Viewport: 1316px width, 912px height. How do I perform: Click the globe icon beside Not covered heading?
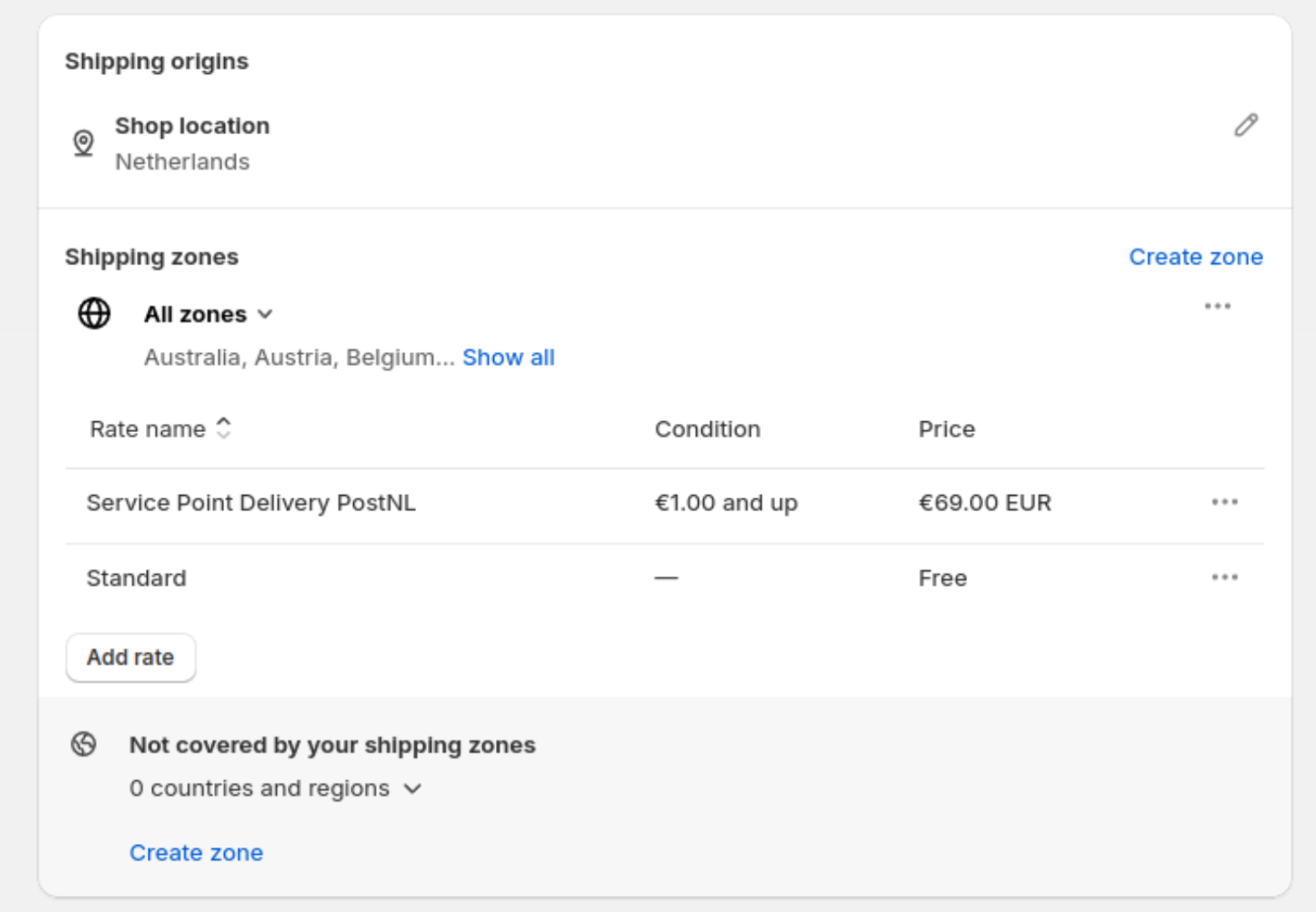tap(83, 745)
